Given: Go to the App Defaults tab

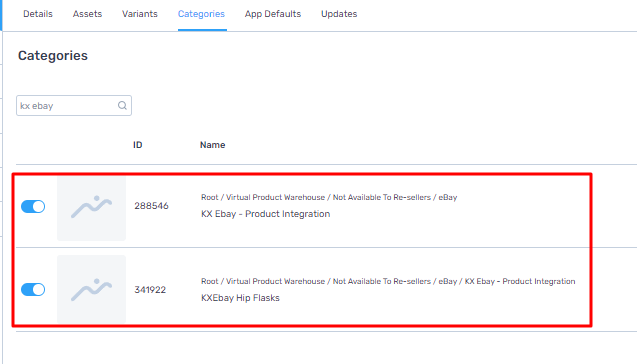Looking at the screenshot, I should [273, 14].
